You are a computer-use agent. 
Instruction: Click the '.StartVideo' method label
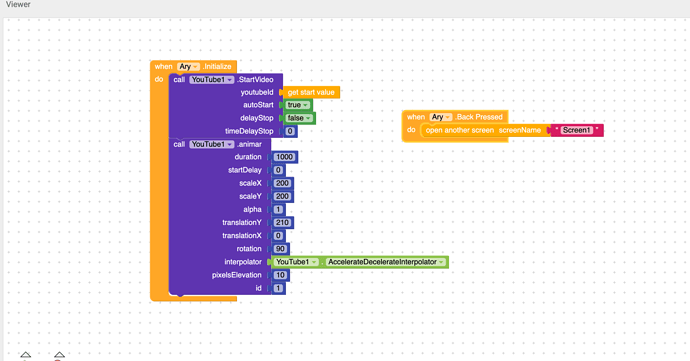coord(255,80)
